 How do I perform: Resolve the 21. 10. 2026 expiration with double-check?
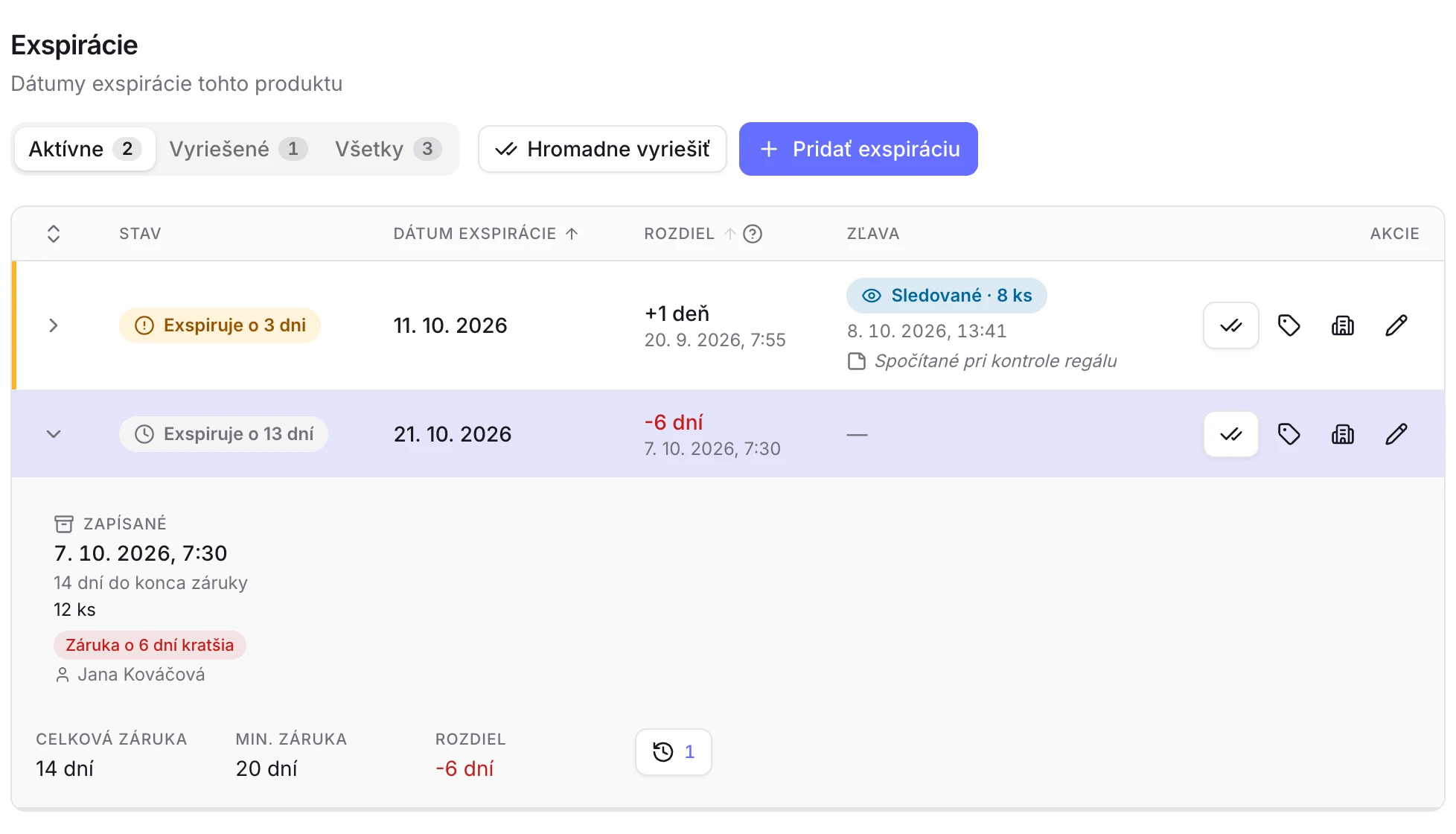click(x=1230, y=434)
